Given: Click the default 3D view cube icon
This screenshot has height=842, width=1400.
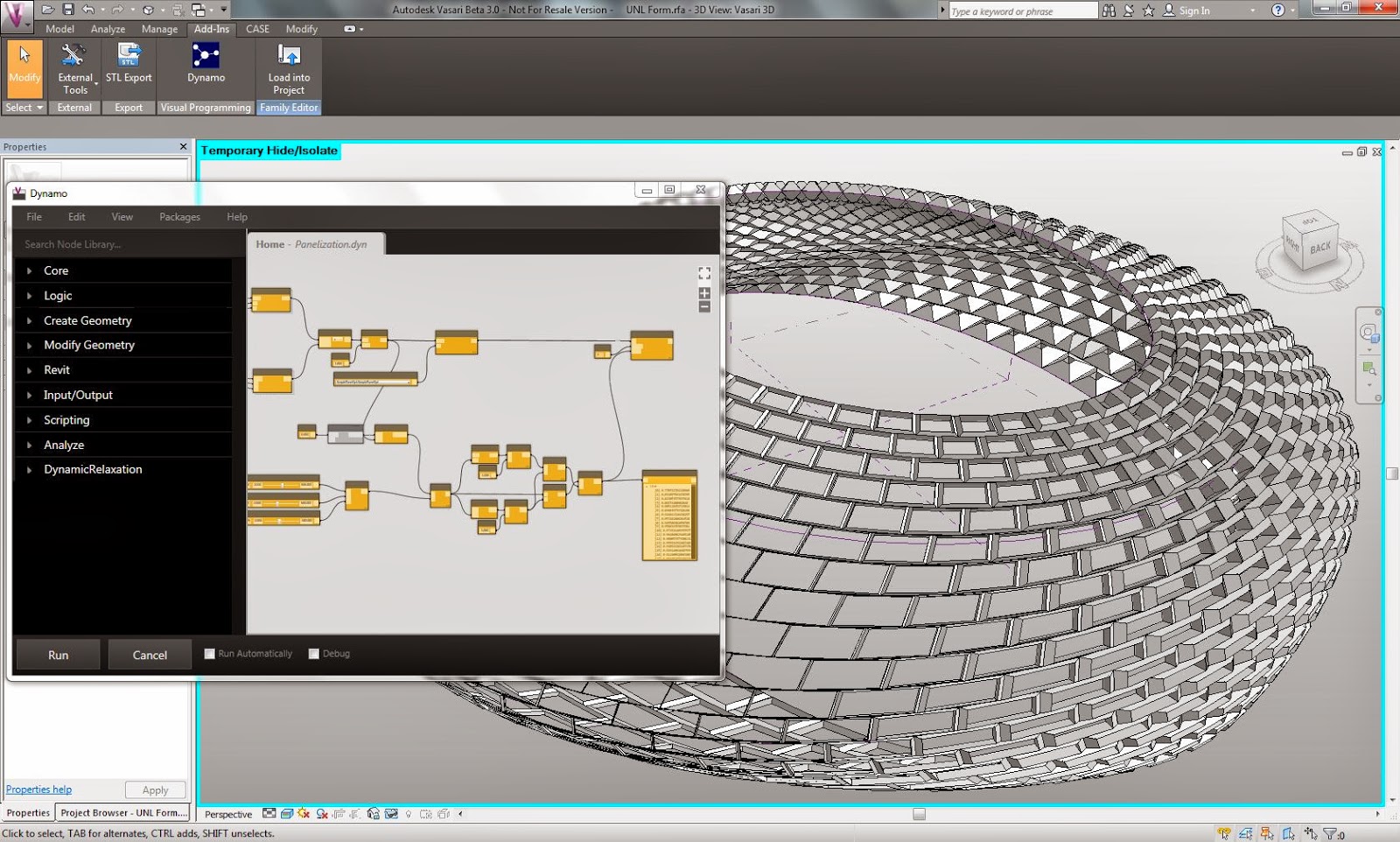Looking at the screenshot, I should pos(148,10).
